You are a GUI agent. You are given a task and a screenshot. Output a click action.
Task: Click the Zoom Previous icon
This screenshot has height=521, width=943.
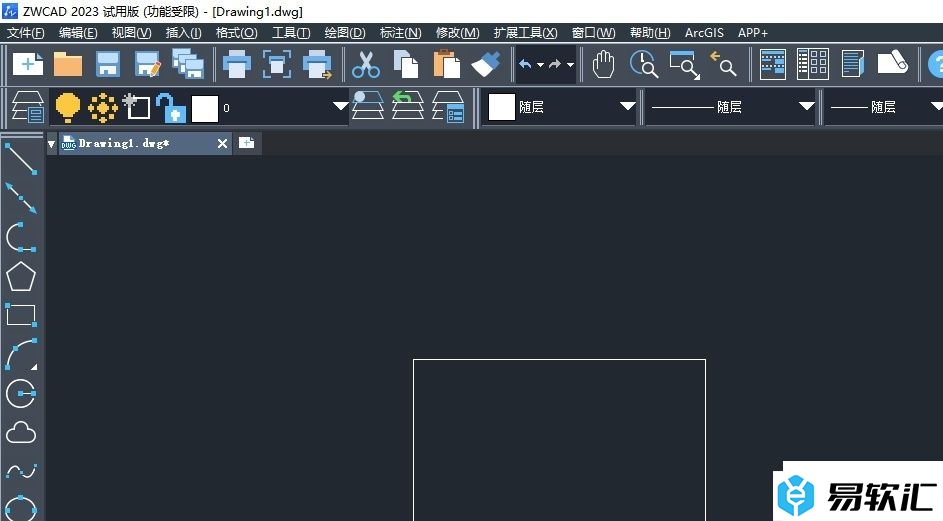[x=723, y=64]
